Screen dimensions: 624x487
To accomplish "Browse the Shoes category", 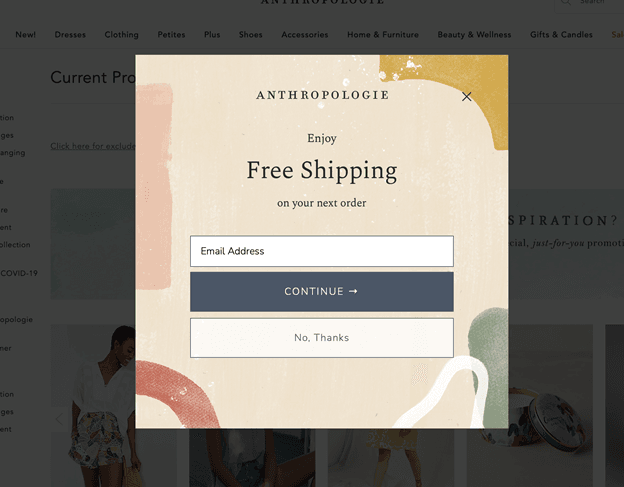I will [250, 35].
